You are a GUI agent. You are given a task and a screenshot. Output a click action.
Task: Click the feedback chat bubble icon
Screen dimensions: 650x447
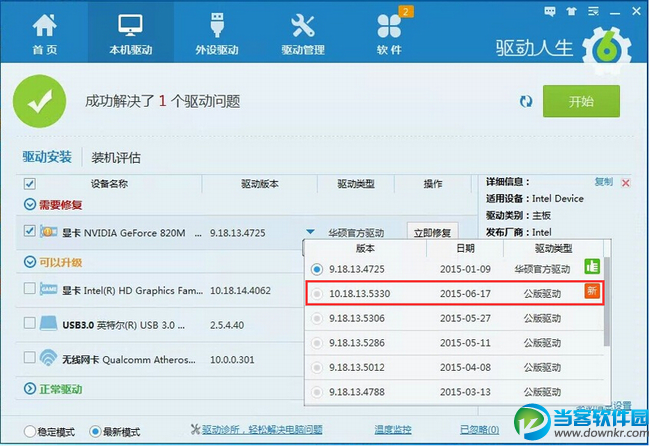click(550, 11)
